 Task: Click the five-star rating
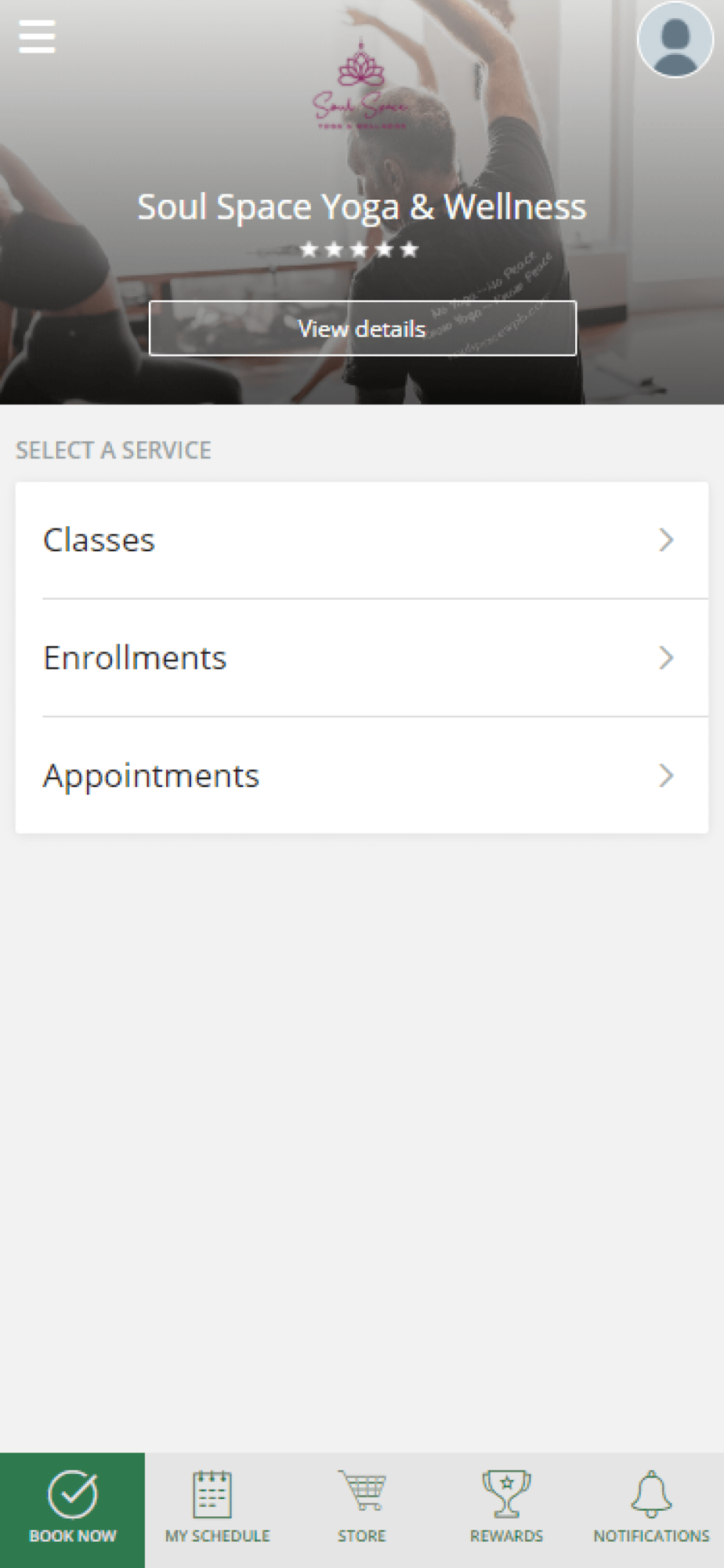click(360, 250)
